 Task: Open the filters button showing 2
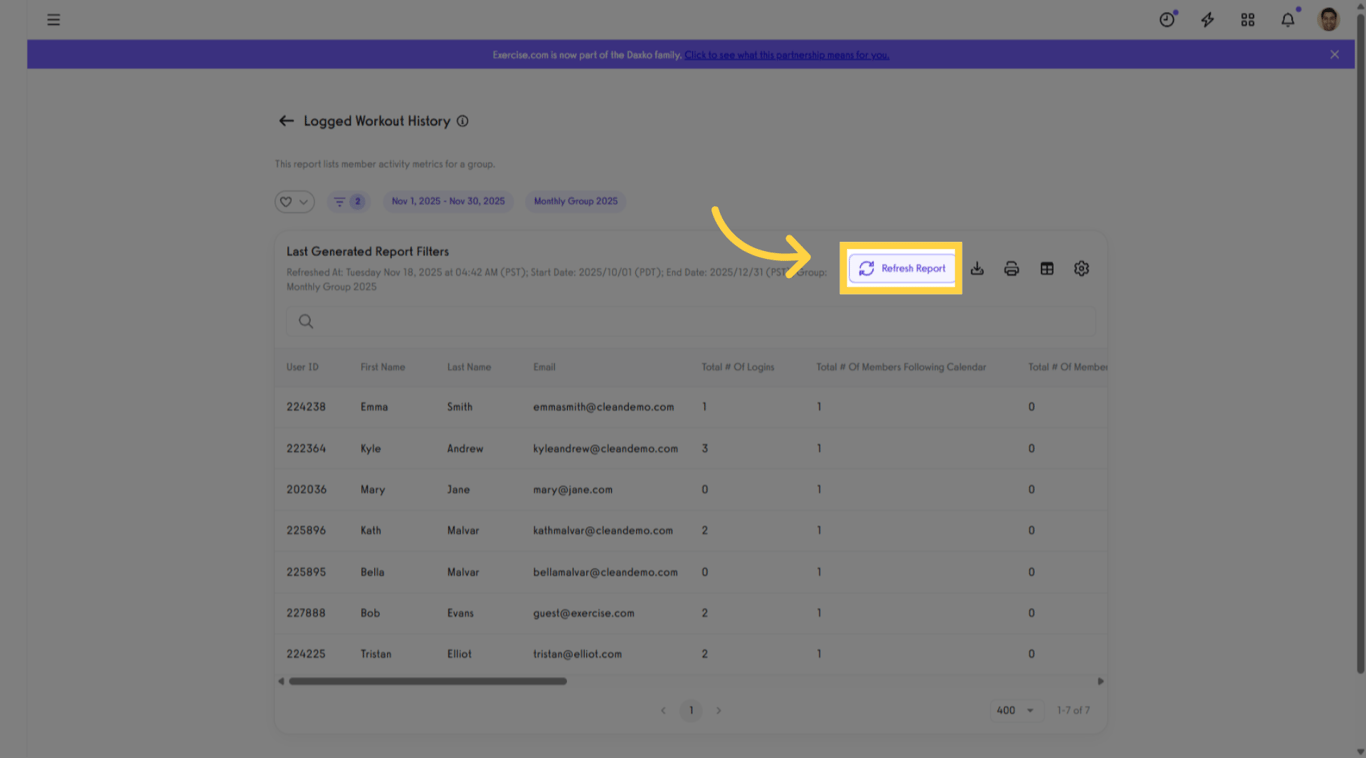(348, 202)
